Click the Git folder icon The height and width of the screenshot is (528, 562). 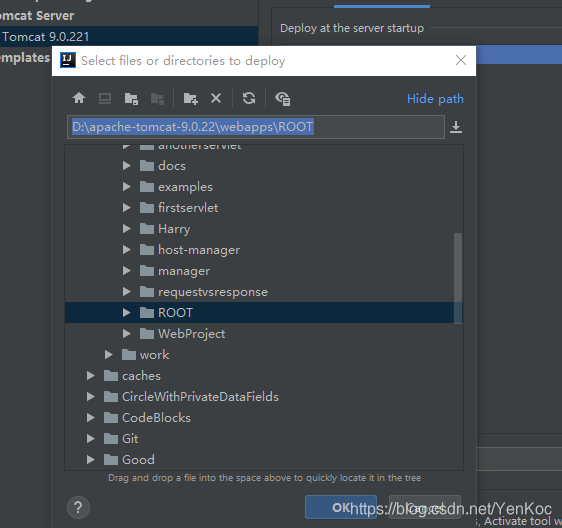(x=111, y=439)
